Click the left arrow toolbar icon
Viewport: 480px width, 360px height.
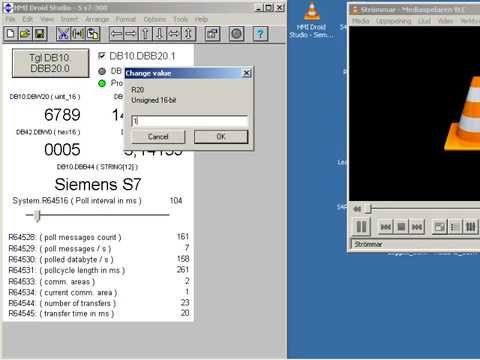click(116, 34)
